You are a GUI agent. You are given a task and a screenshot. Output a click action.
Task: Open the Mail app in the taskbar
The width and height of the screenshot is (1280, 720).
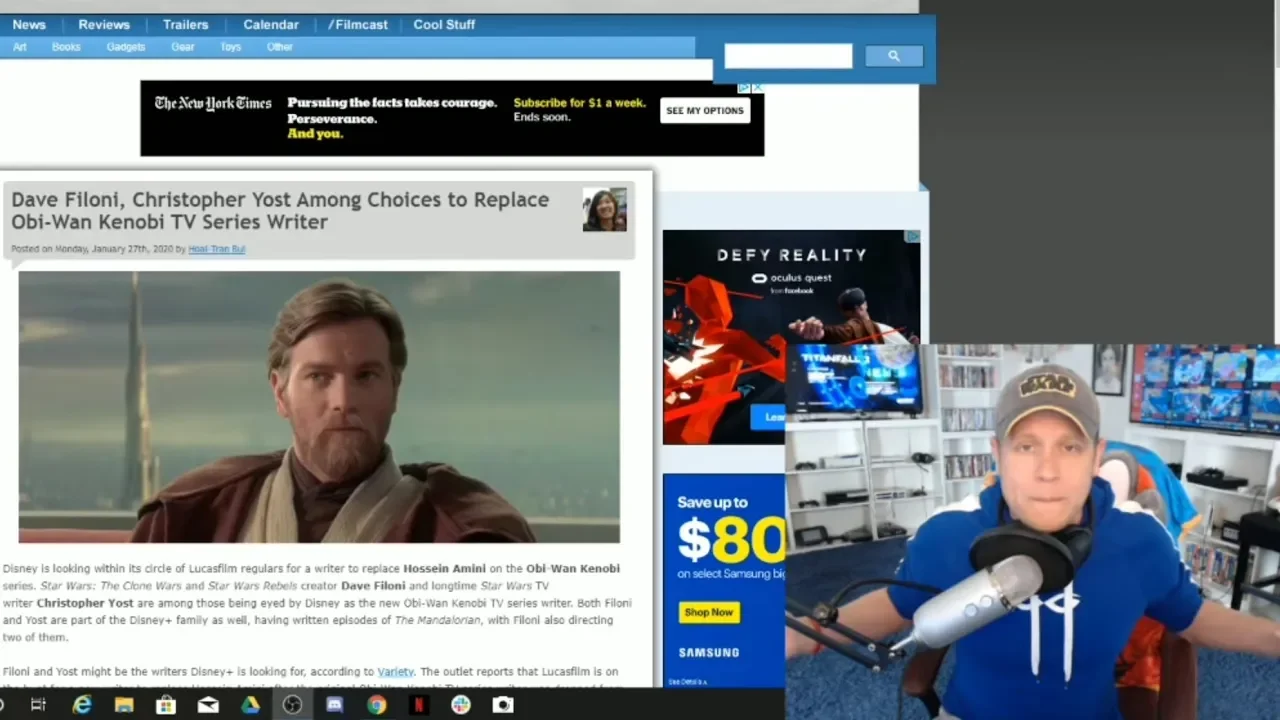pos(208,705)
